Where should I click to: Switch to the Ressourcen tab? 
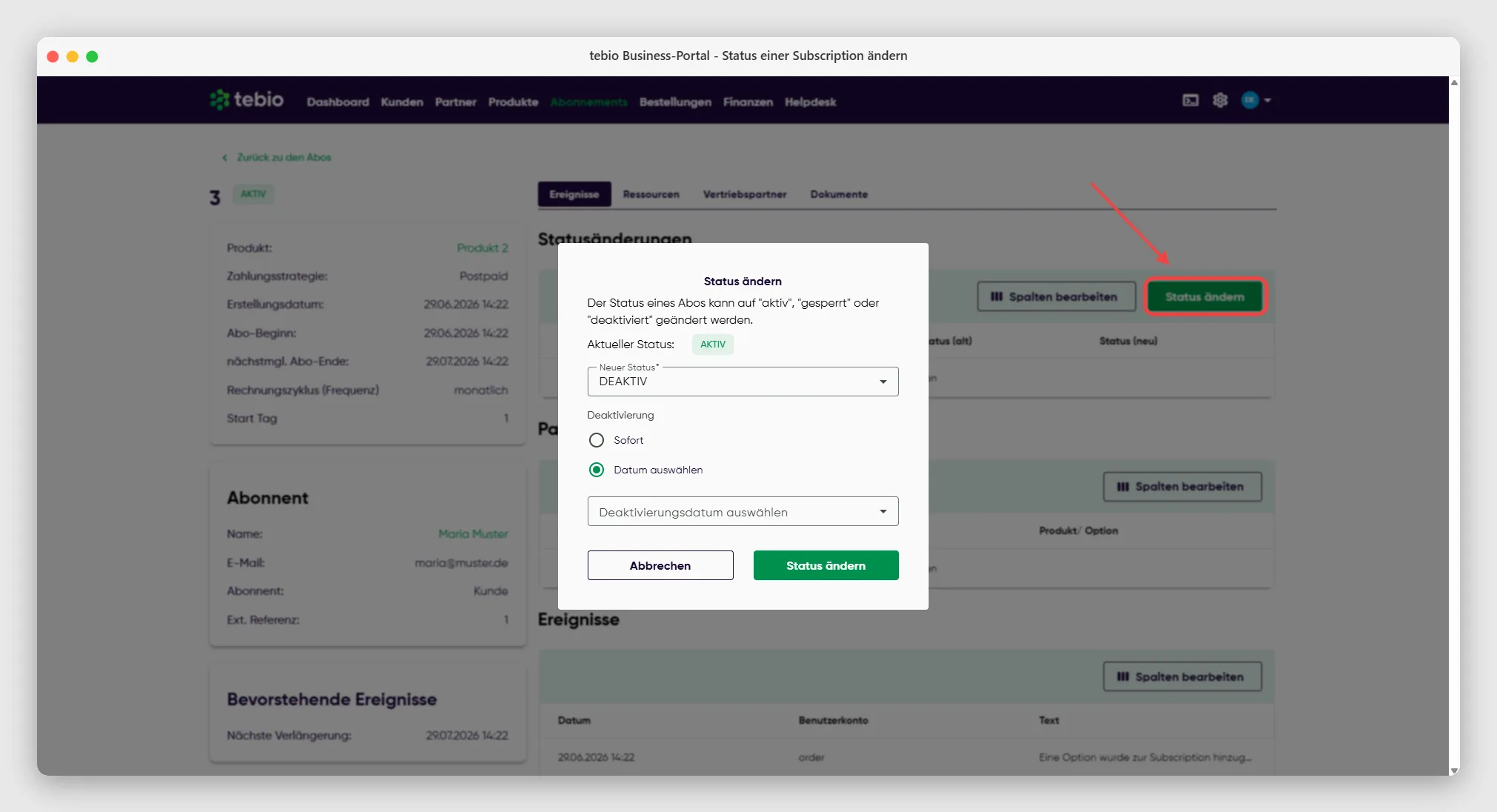pyautogui.click(x=651, y=194)
